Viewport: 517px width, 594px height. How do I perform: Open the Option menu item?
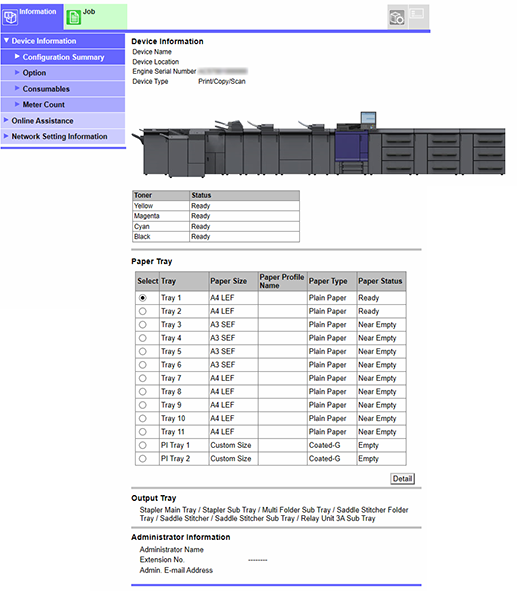[x=63, y=73]
